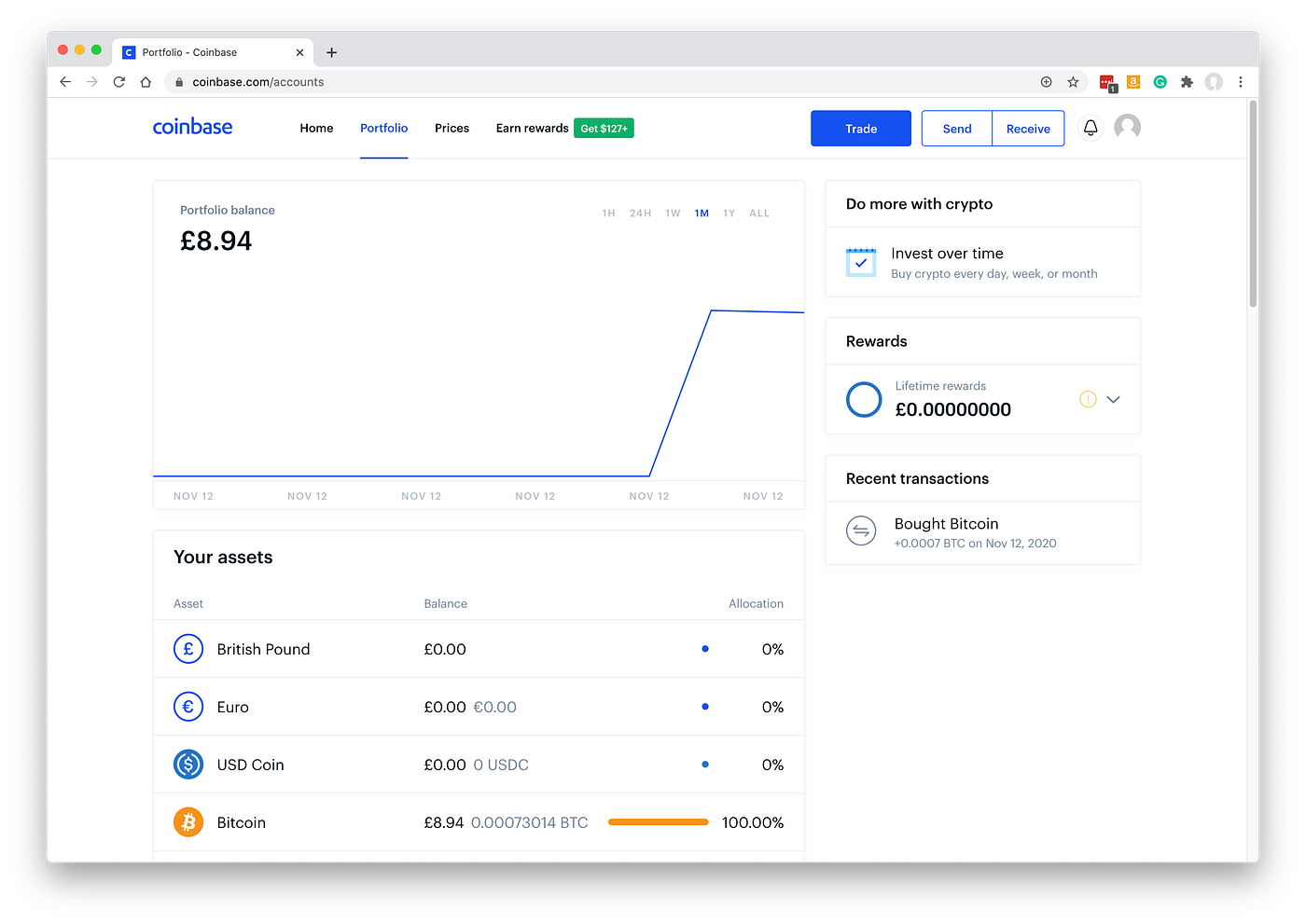The height and width of the screenshot is (924, 1306).
Task: Click the Get $127+ green badge
Action: click(604, 128)
